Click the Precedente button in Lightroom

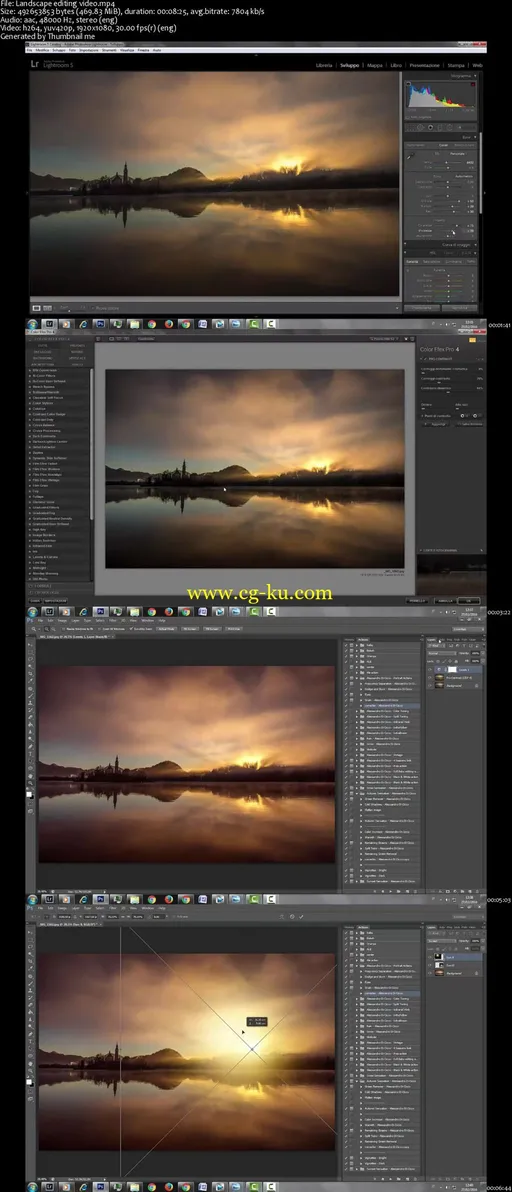(x=422, y=308)
